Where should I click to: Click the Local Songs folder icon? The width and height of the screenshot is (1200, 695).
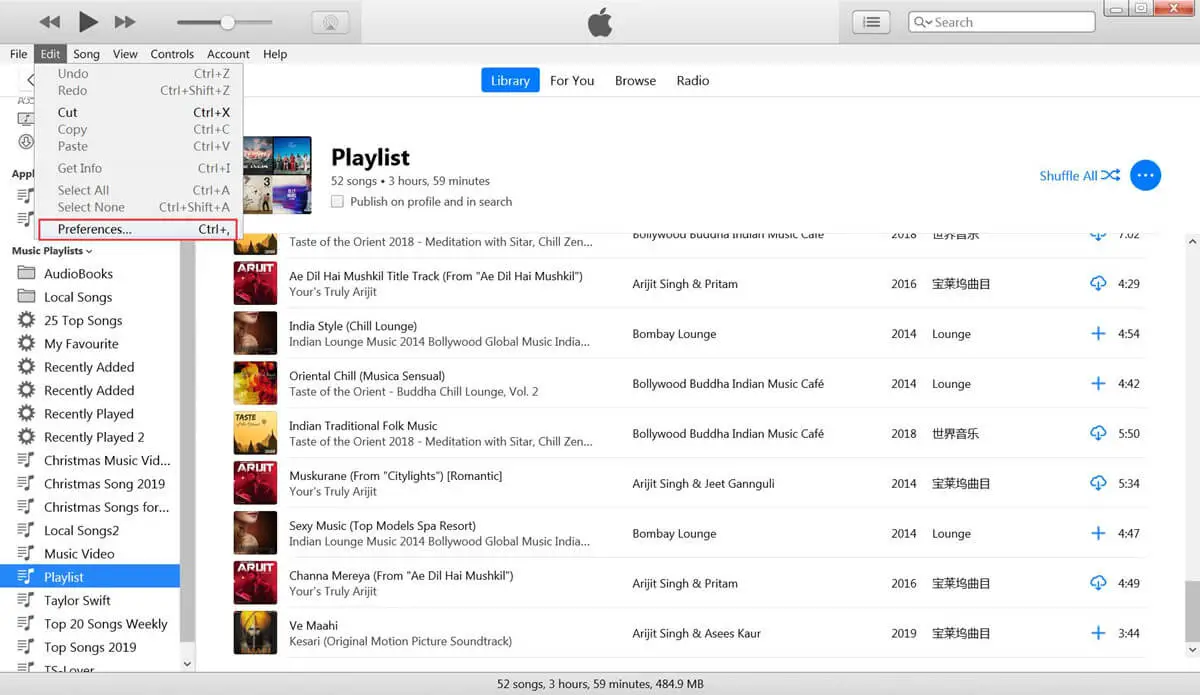click(x=26, y=296)
